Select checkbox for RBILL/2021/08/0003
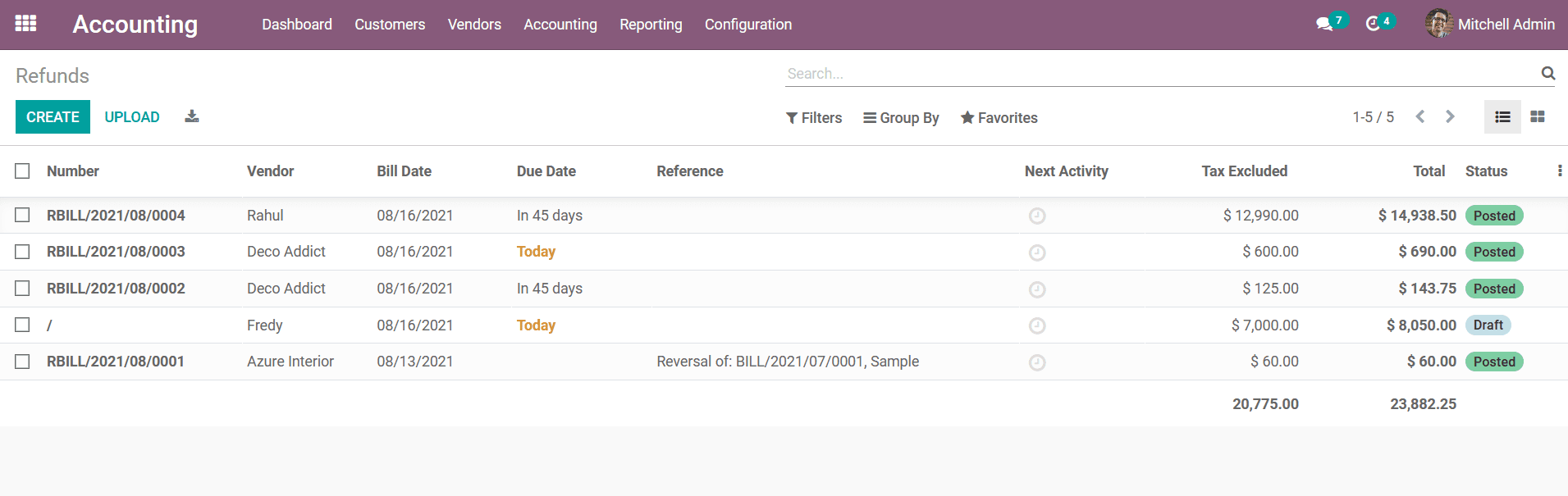The image size is (1568, 496). pos(22,252)
